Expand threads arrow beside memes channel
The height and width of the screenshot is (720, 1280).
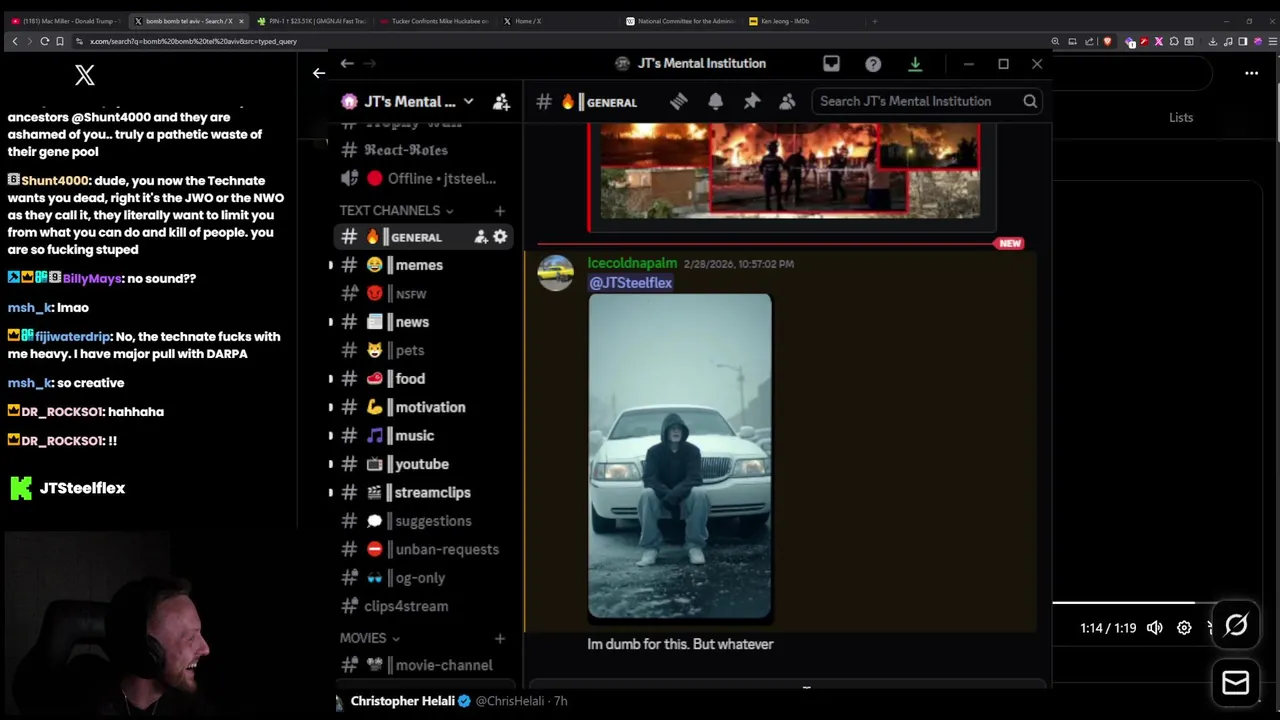[331, 265]
